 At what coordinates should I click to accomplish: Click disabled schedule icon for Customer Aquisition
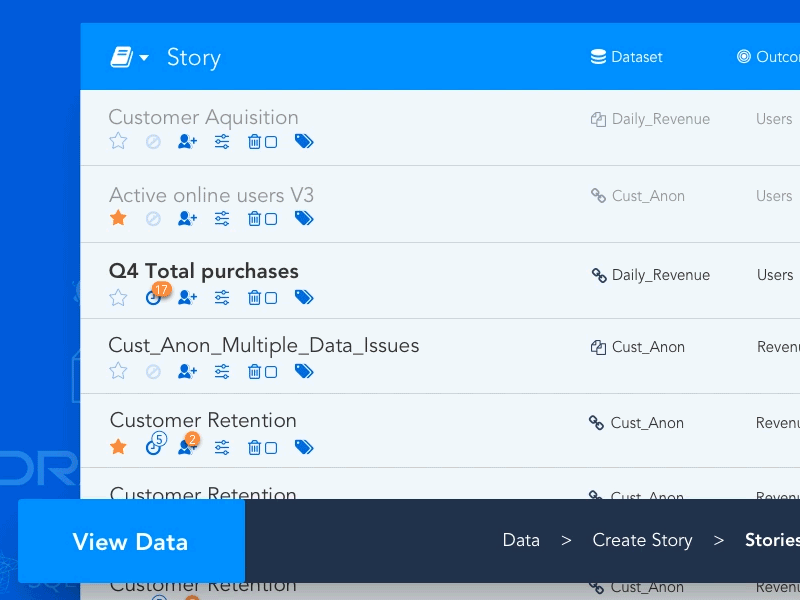[153, 141]
